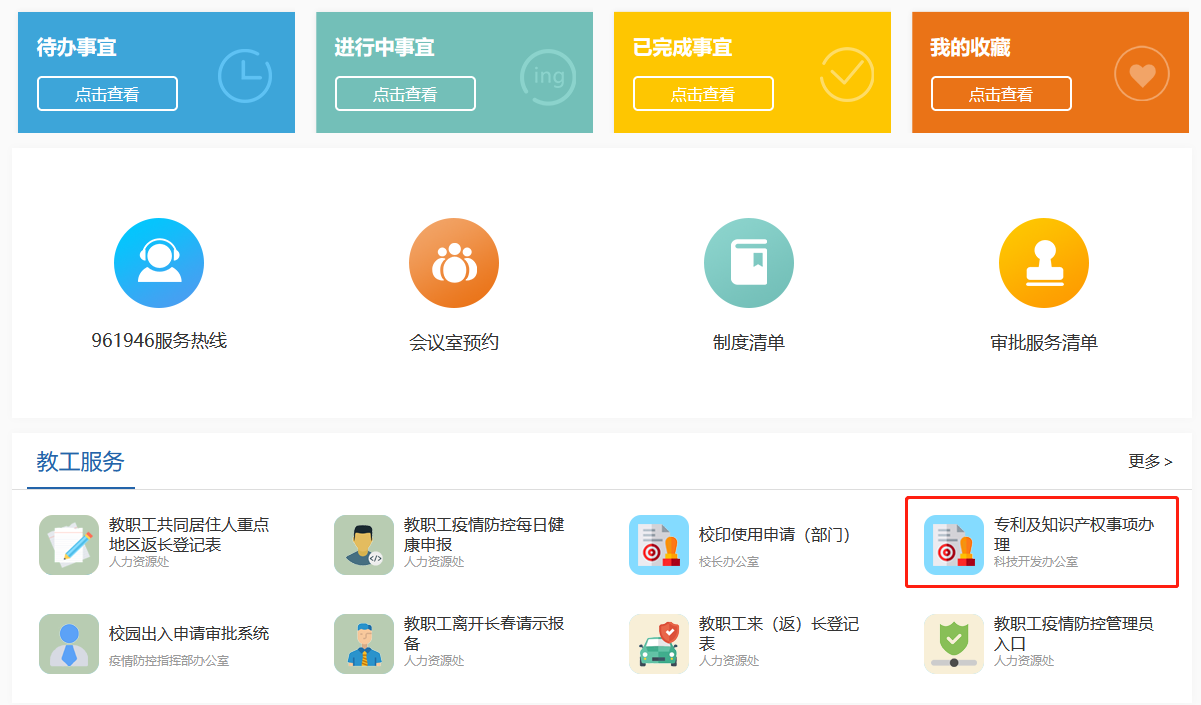The image size is (1201, 705).
Task: Click the 961946 service hotline headset icon
Action: [159, 263]
